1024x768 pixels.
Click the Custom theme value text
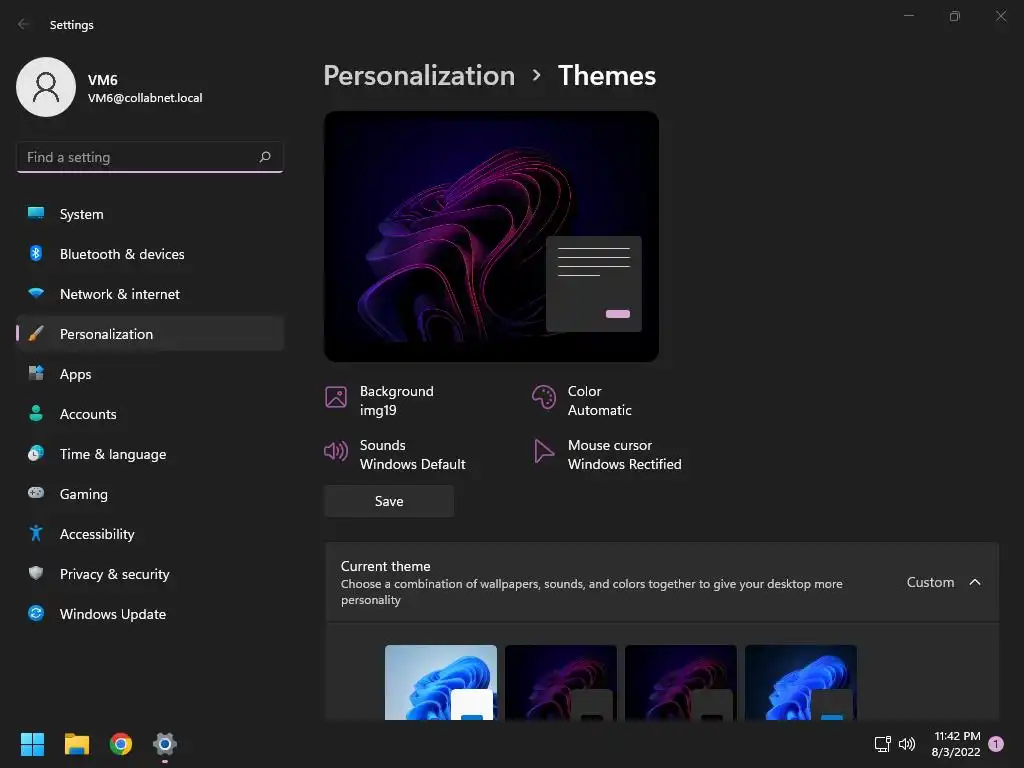pos(930,582)
